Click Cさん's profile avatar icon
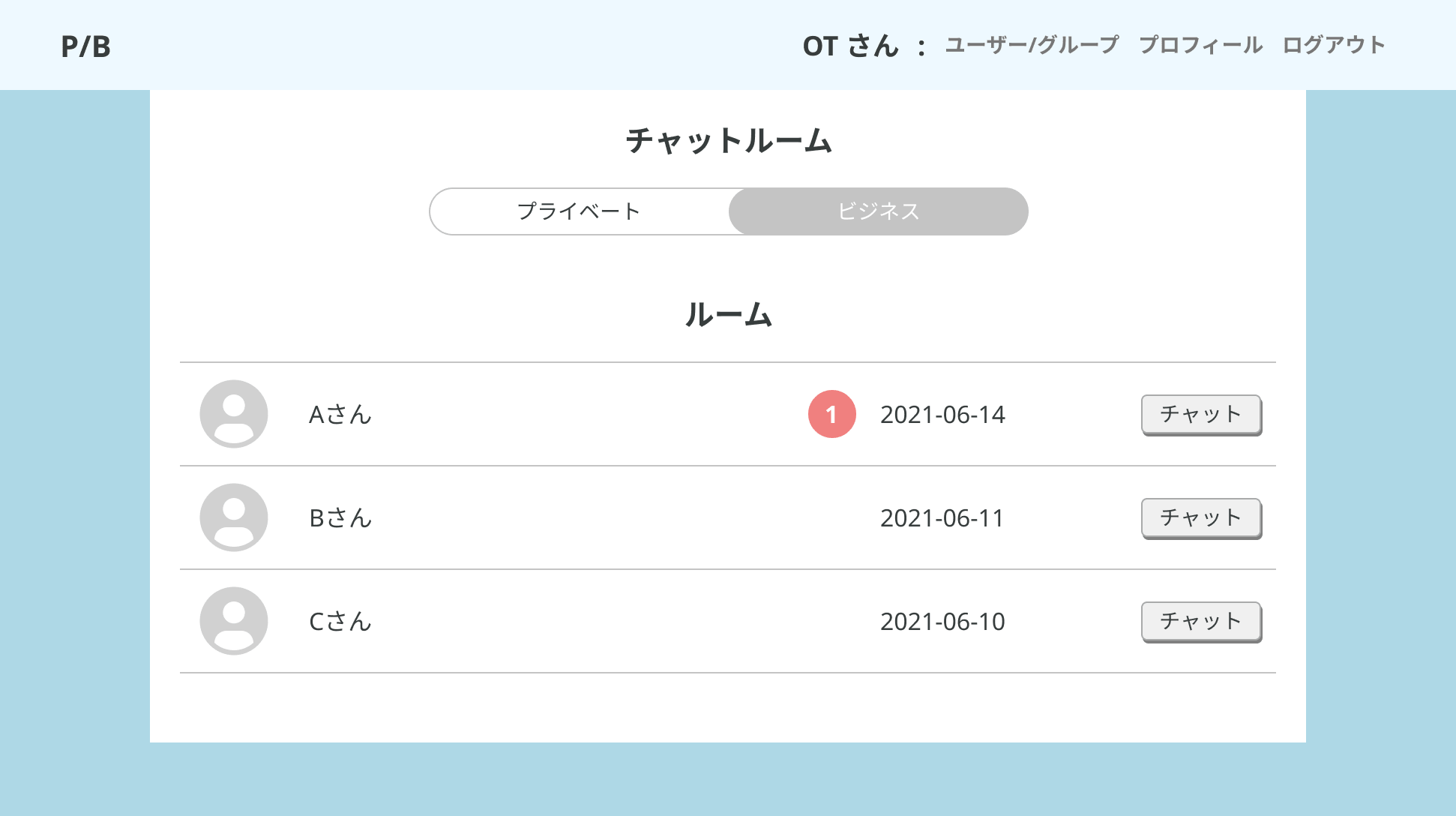 tap(234, 621)
